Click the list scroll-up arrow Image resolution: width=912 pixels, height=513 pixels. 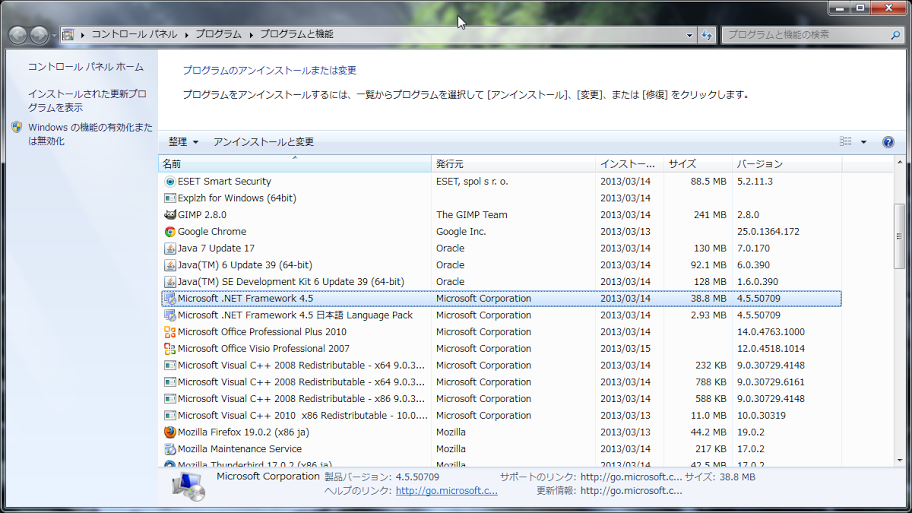coord(899,163)
